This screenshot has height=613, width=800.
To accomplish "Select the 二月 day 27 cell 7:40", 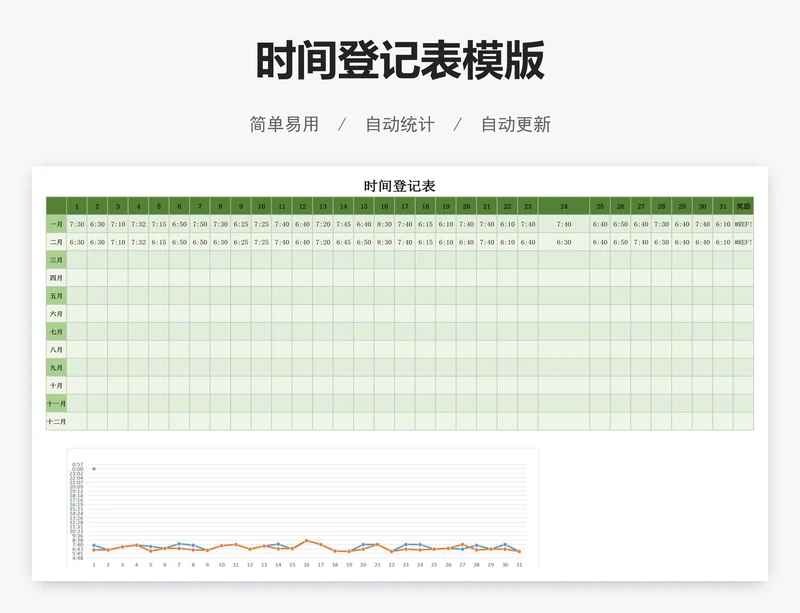I will (641, 242).
